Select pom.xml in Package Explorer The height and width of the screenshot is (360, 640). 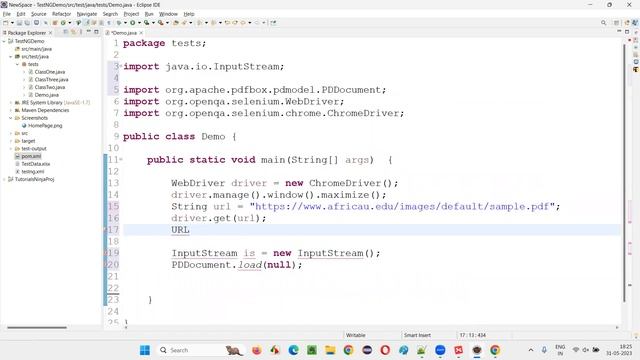coord(31,156)
